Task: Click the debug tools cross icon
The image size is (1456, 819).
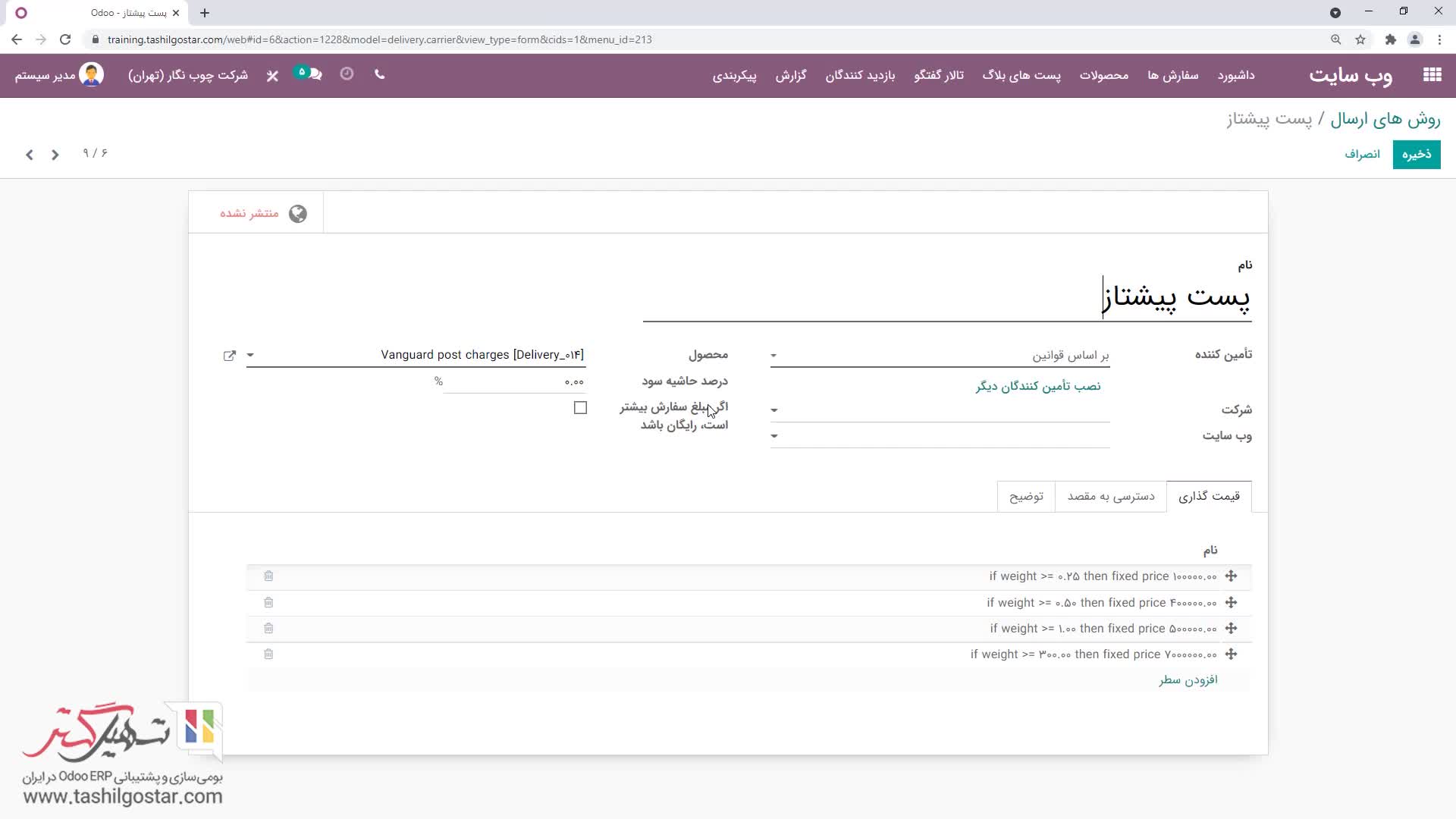Action: 273,75
